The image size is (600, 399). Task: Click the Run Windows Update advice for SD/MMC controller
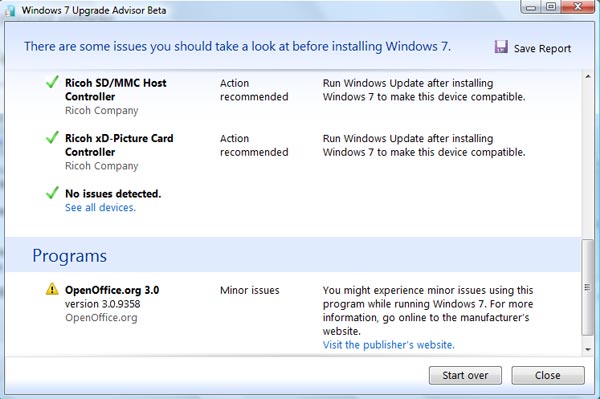click(424, 90)
